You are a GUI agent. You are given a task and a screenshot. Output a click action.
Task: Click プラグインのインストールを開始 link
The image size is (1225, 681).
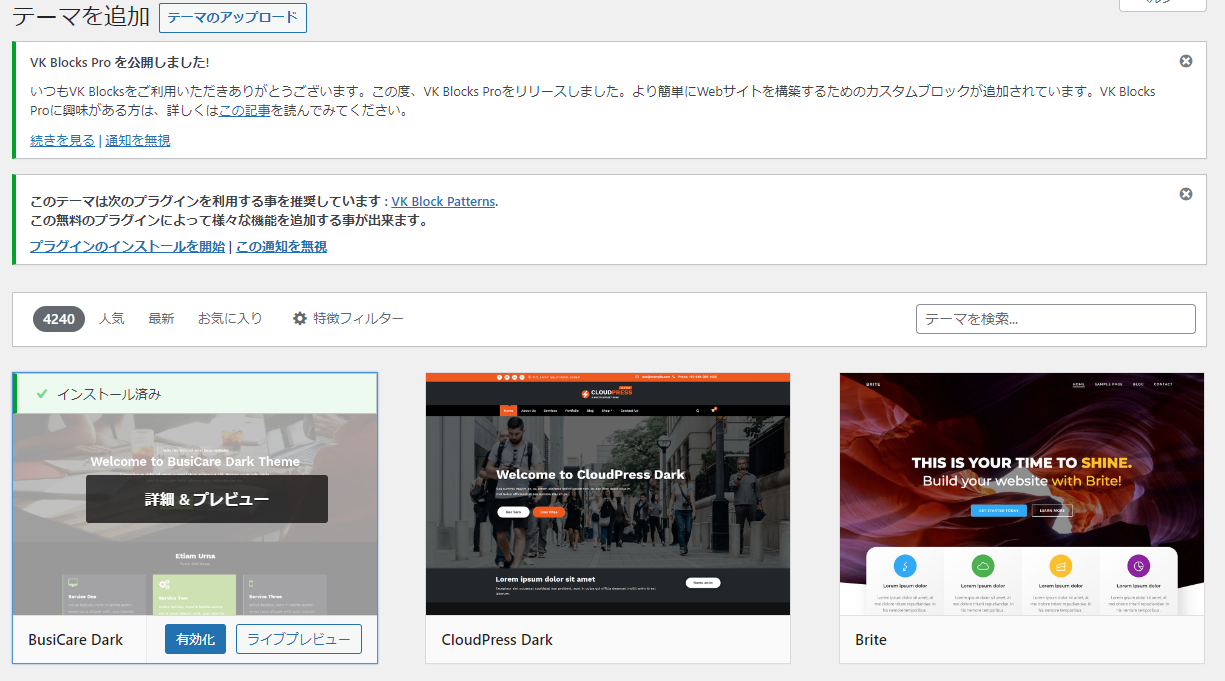pos(127,246)
